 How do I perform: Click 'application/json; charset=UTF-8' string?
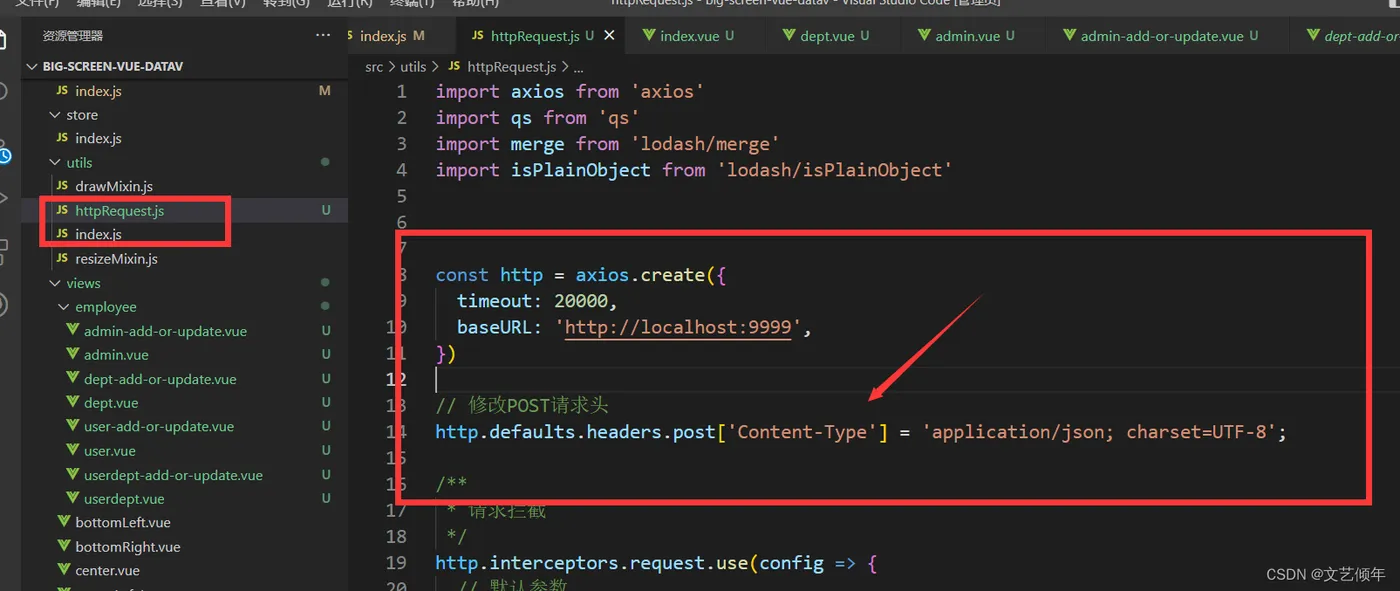[x=1100, y=432]
